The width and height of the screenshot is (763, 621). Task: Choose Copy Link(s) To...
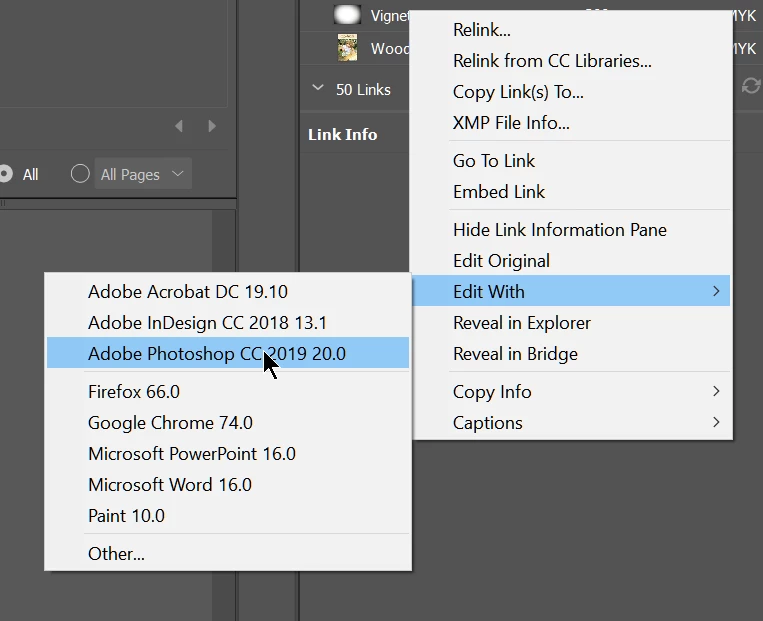571,92
